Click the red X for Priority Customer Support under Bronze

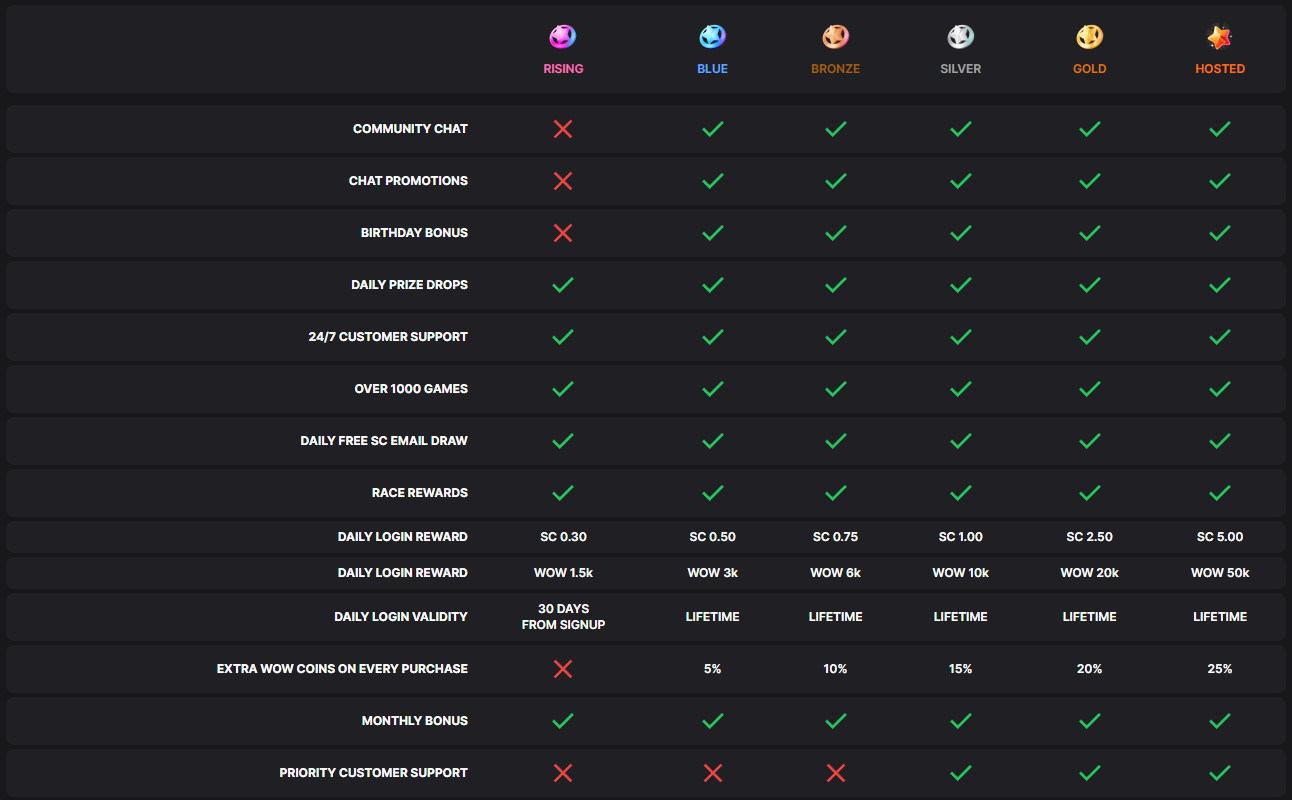point(836,773)
